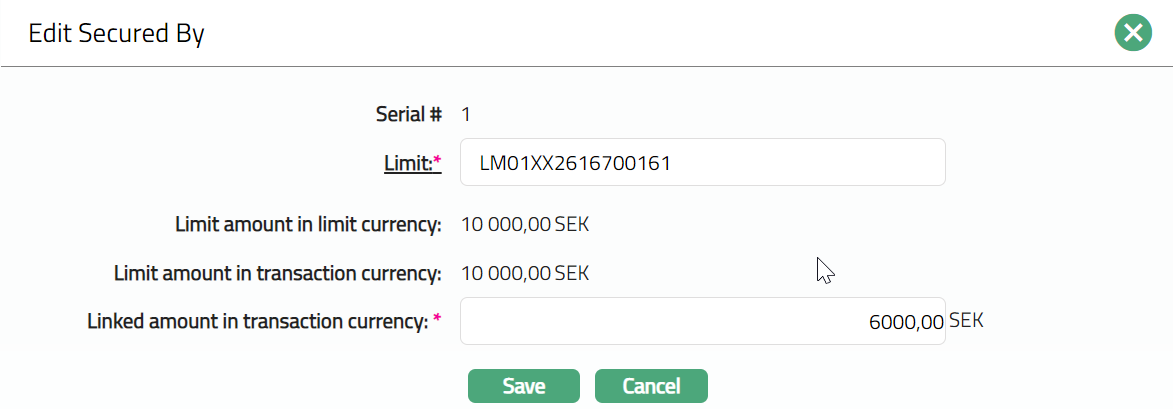Click the Serial # label
Viewport: 1173px width, 409px height.
(x=408, y=114)
